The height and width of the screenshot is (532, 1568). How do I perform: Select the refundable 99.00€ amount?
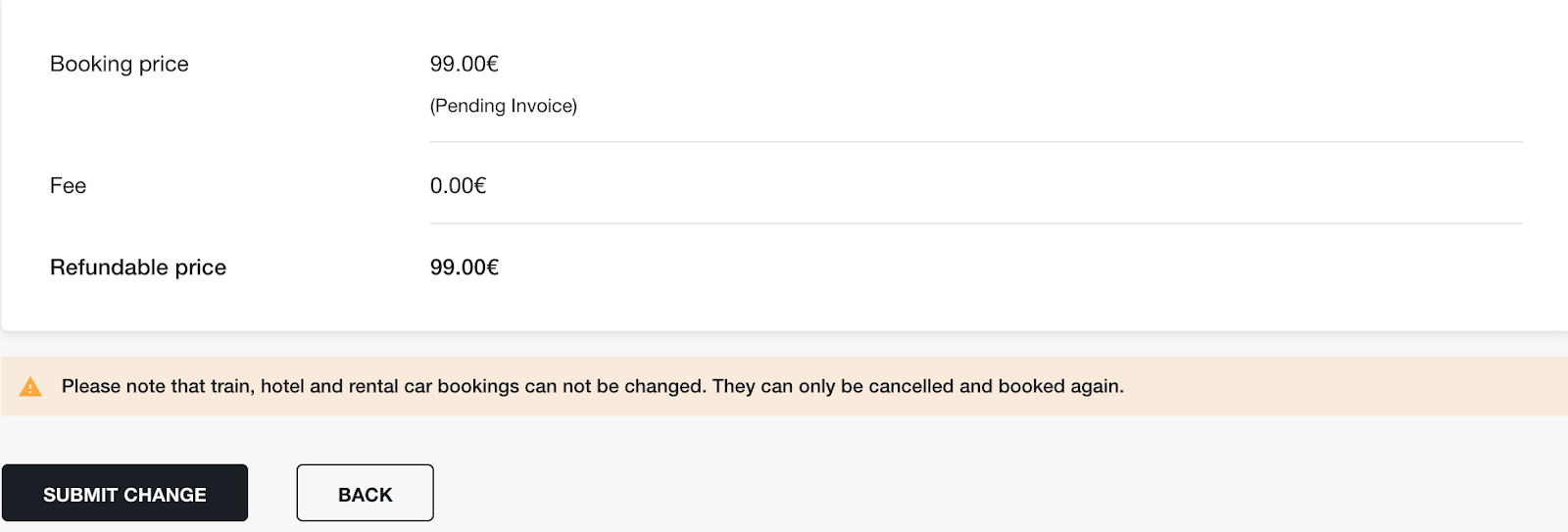pos(465,267)
